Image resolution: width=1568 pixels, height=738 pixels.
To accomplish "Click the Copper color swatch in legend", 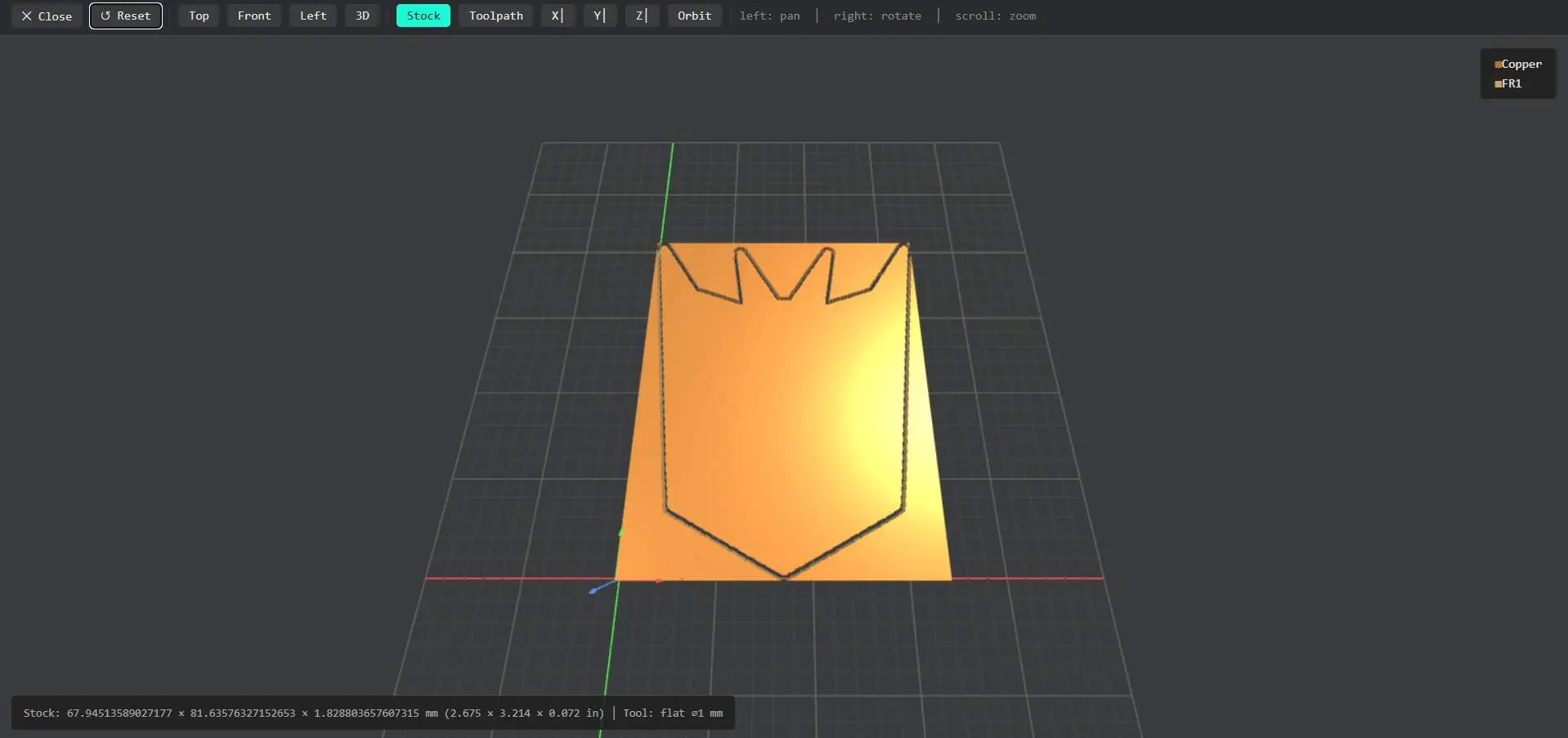I will coord(1498,63).
